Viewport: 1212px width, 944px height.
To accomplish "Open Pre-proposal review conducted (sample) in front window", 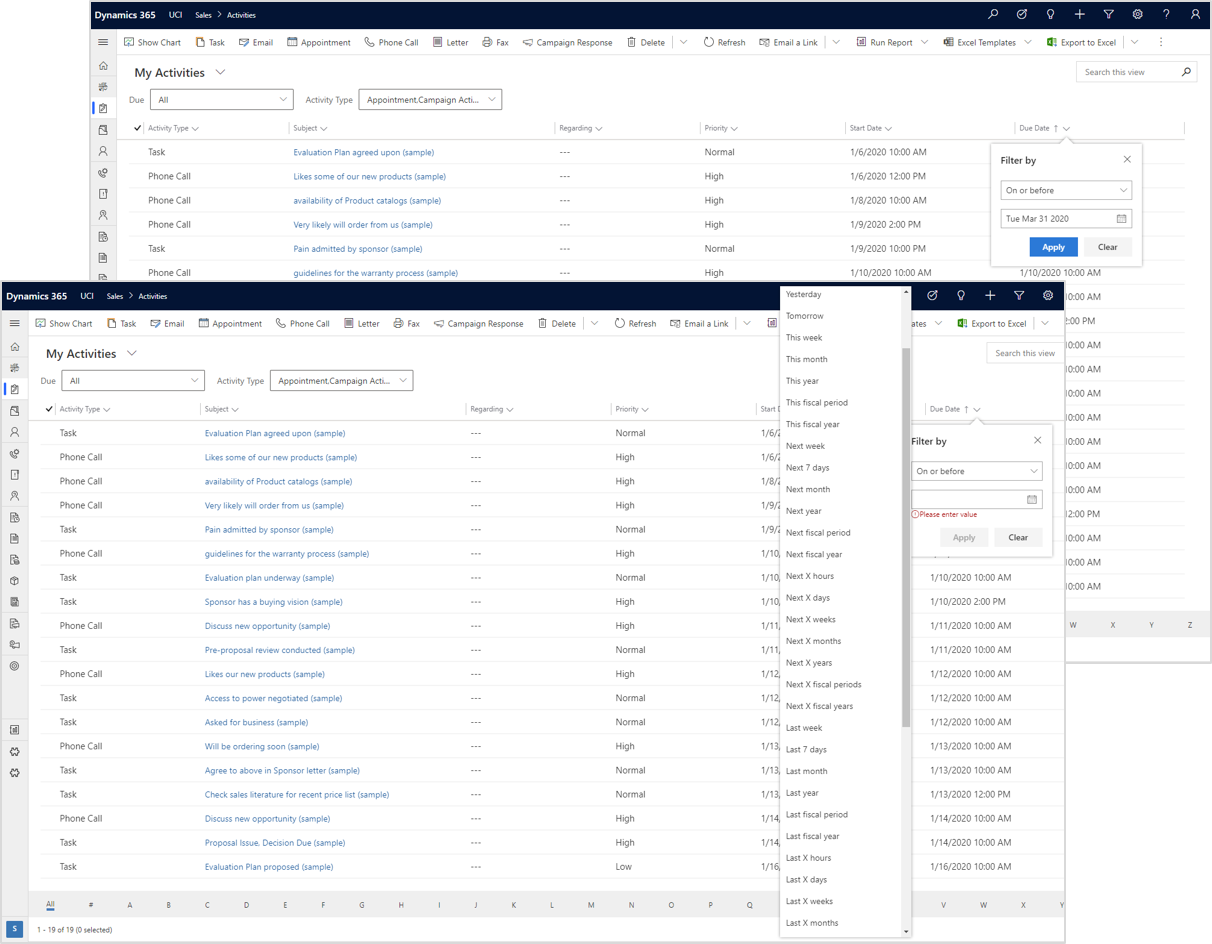I will [x=280, y=650].
